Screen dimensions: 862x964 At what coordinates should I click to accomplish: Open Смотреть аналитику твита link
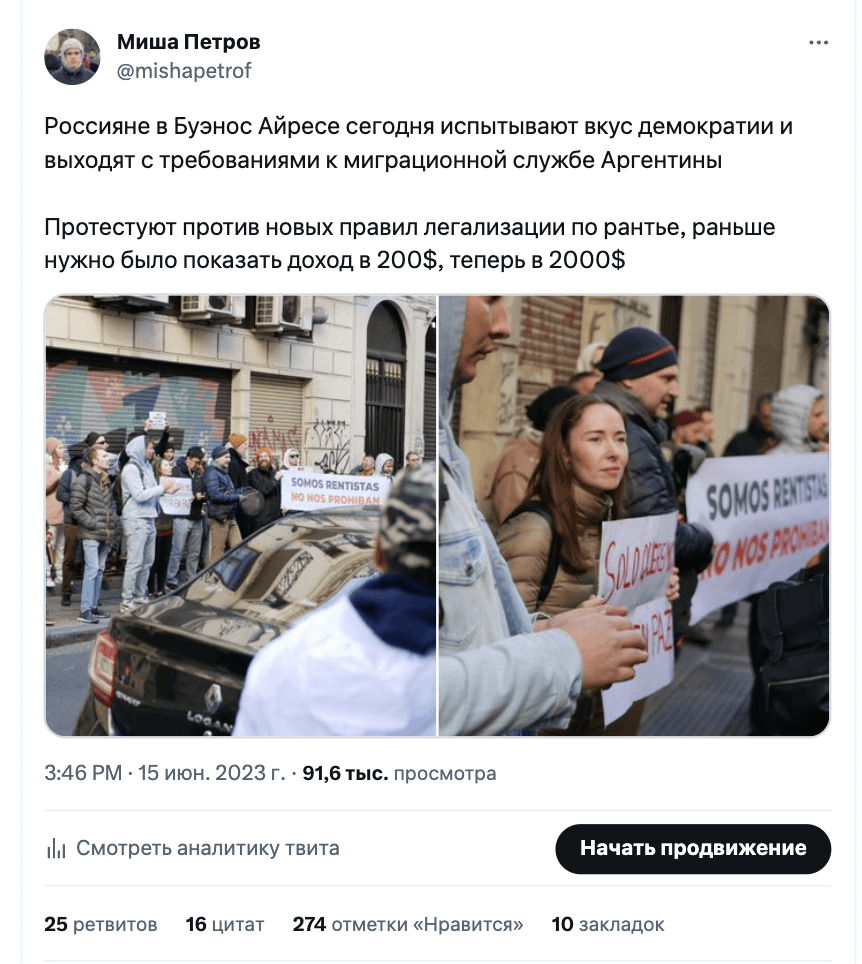tap(207, 848)
